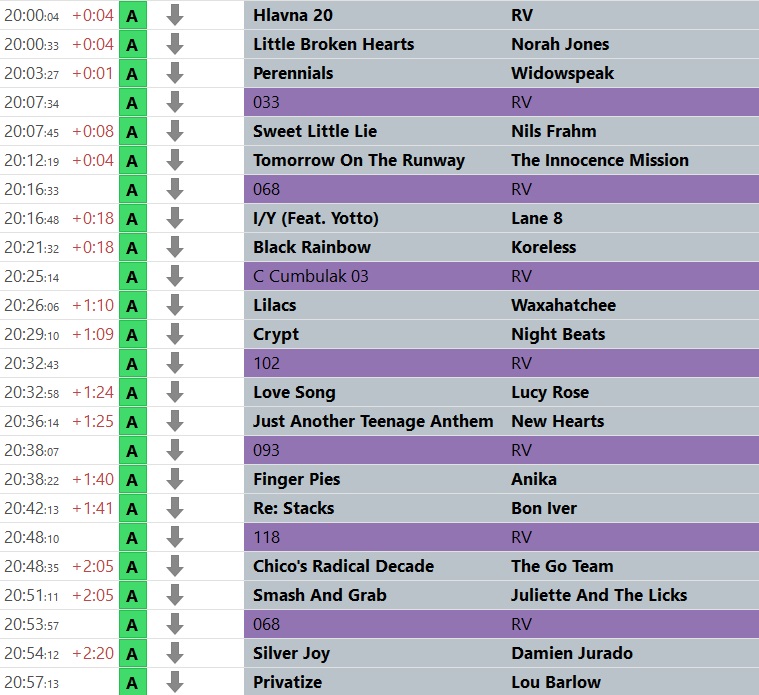Toggle green A badge on Hlavna 20 row
The height and width of the screenshot is (695, 759).
point(133,15)
